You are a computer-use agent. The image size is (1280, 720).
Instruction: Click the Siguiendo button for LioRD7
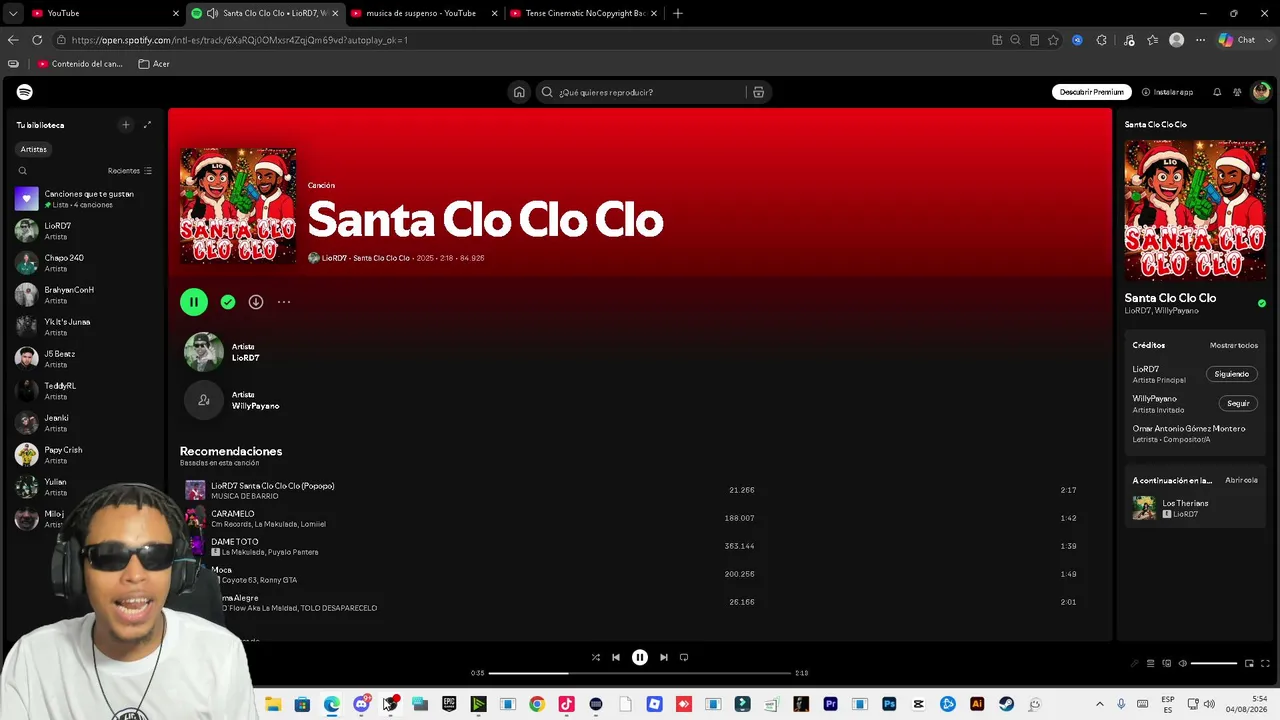(x=1232, y=374)
